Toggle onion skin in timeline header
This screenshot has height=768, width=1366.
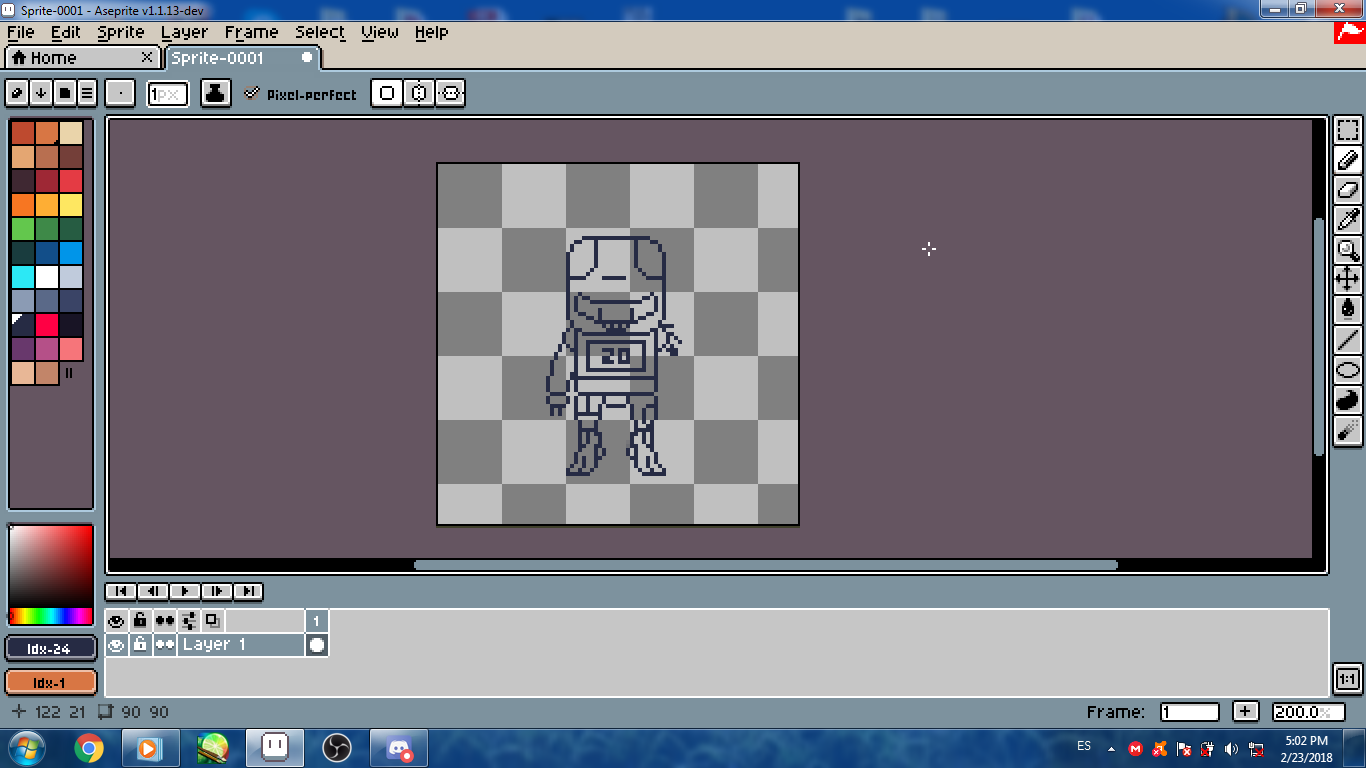213,621
